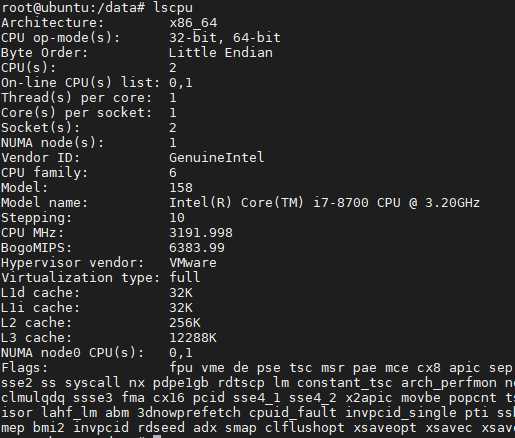Click the root@ubuntu:/data# prompt
515x438 pixels.
pos(73,8)
